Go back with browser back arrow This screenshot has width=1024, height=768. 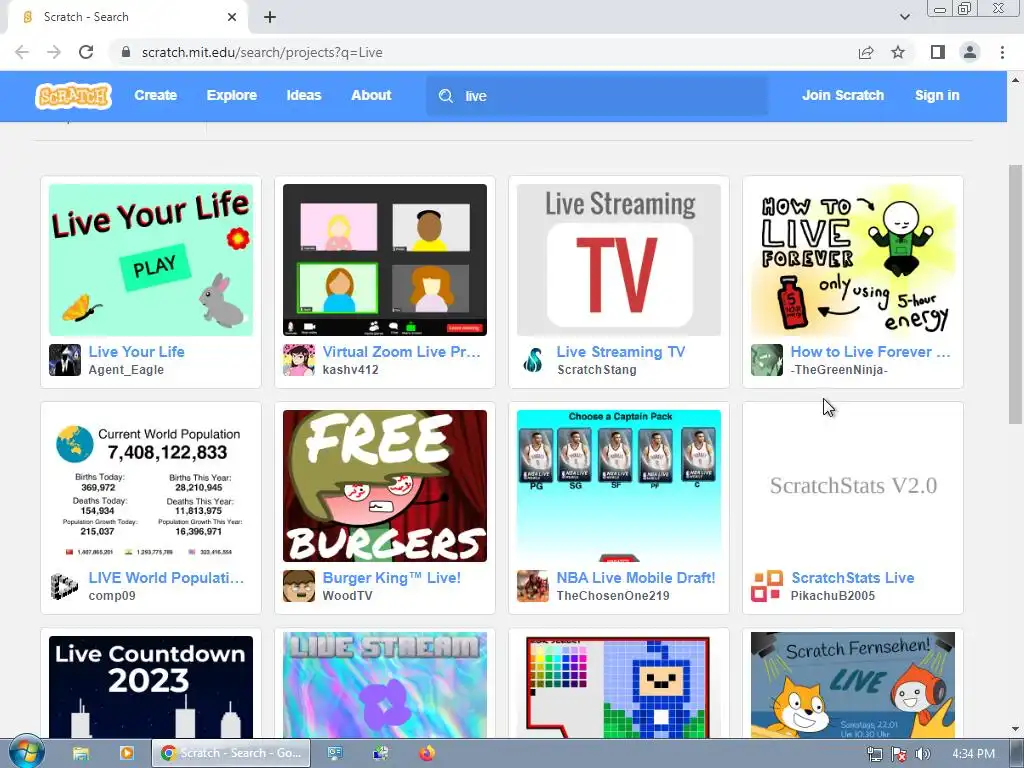pyautogui.click(x=22, y=52)
